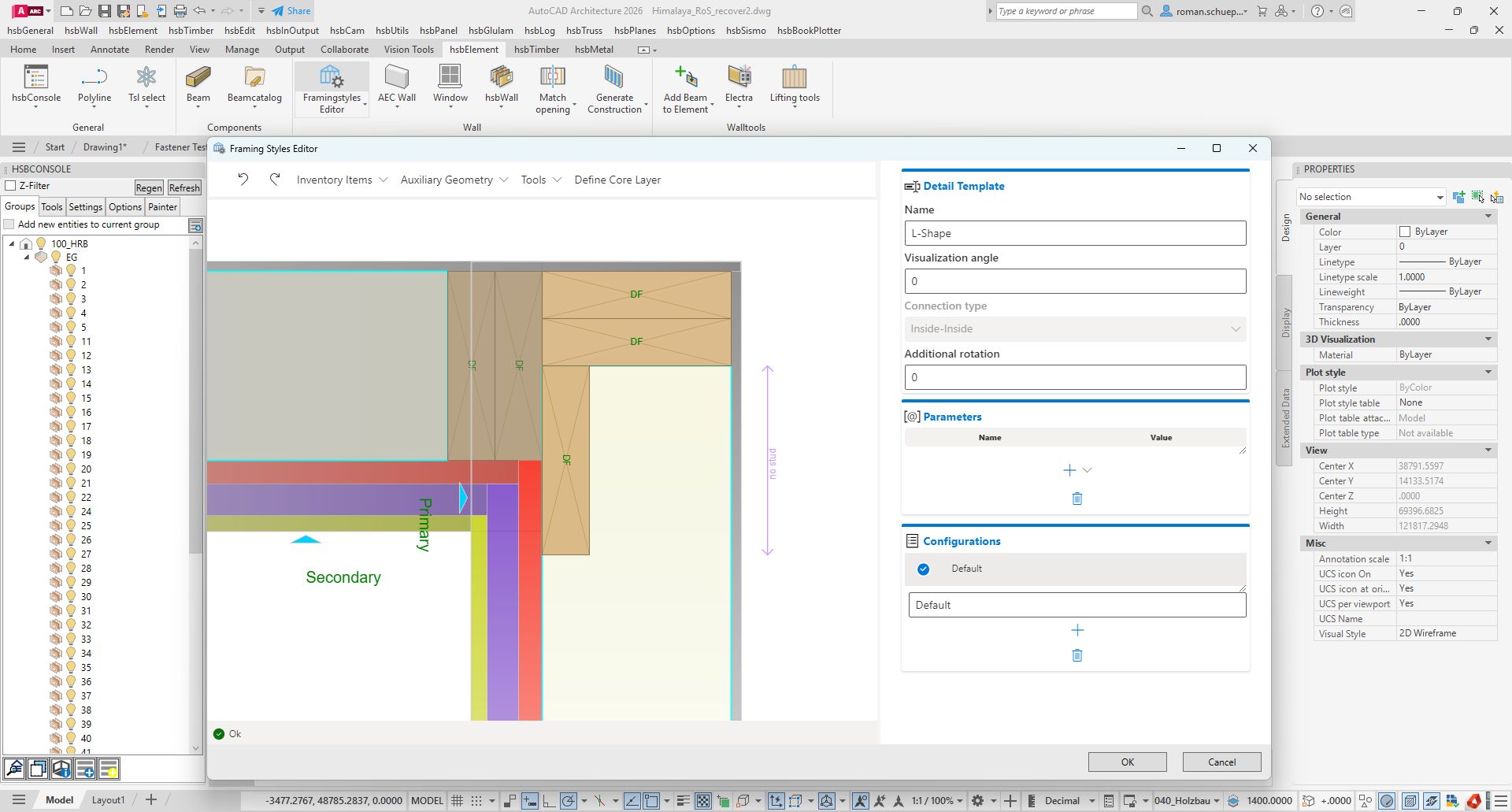This screenshot has width=1512, height=812.
Task: Open the Settings tab in HSBCONSOLE
Action: [x=85, y=207]
